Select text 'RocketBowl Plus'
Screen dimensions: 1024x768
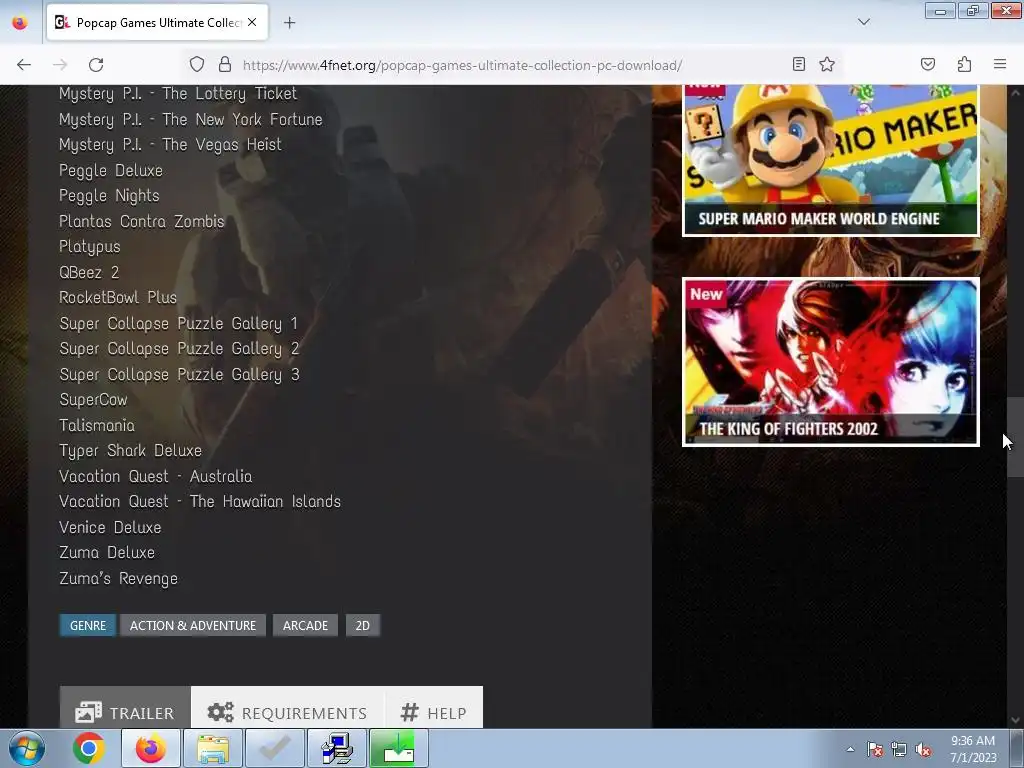tap(118, 298)
